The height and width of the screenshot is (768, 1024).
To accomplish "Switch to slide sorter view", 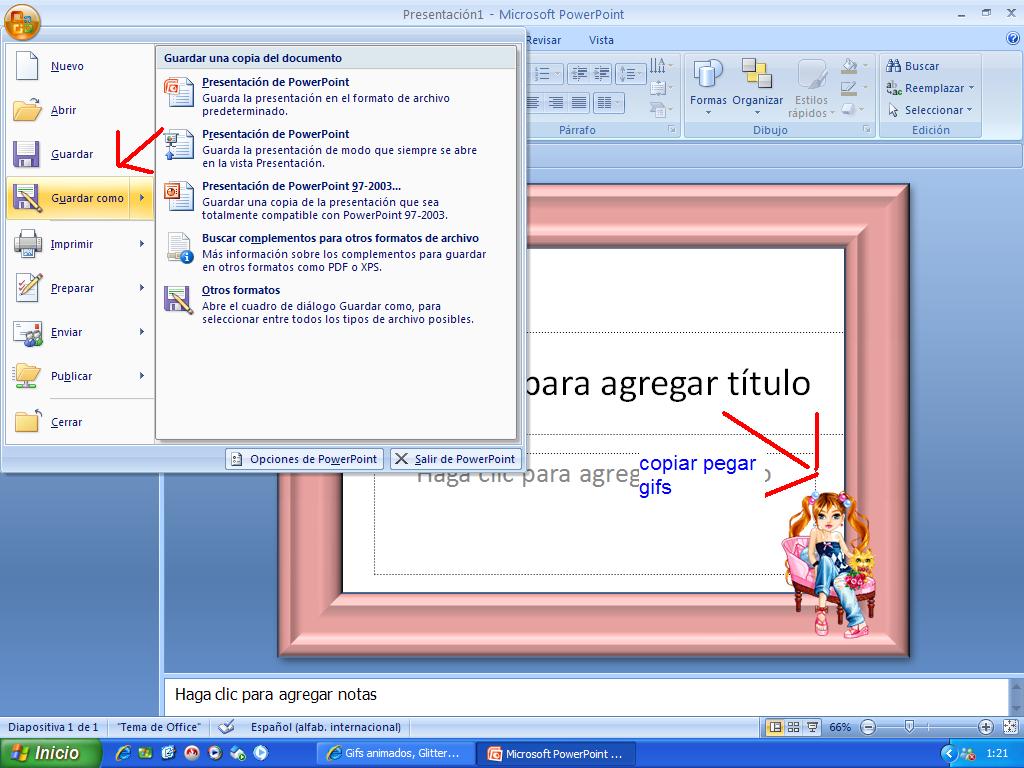I will 793,727.
